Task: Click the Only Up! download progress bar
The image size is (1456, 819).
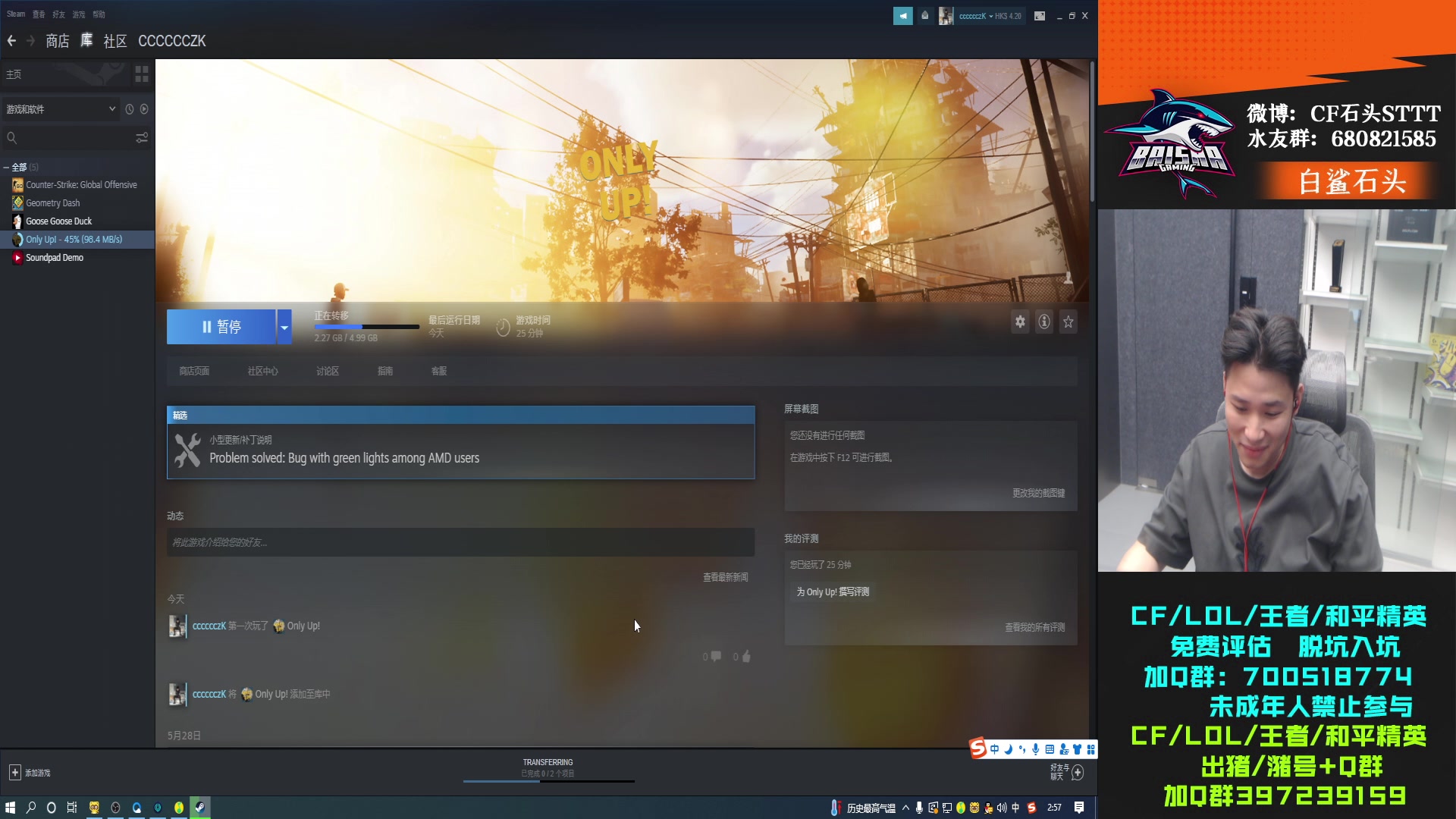Action: 367,327
